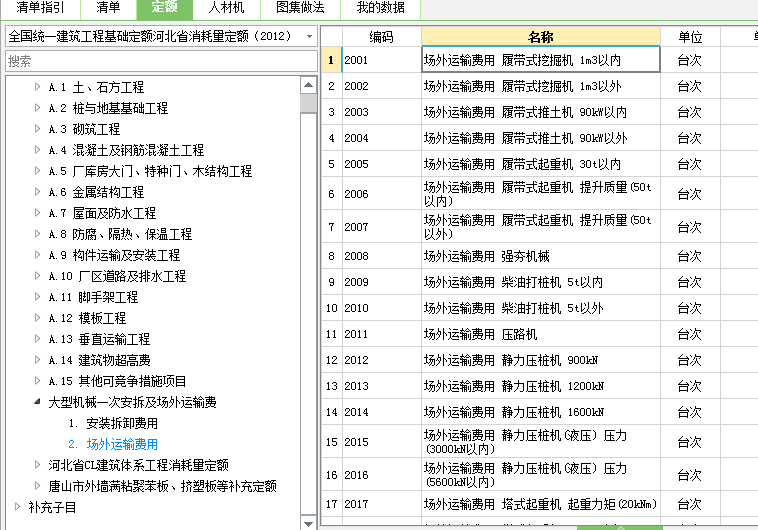The height and width of the screenshot is (530, 758).
Task: Expand the A.1 土、石方工程 node
Action: pos(38,87)
